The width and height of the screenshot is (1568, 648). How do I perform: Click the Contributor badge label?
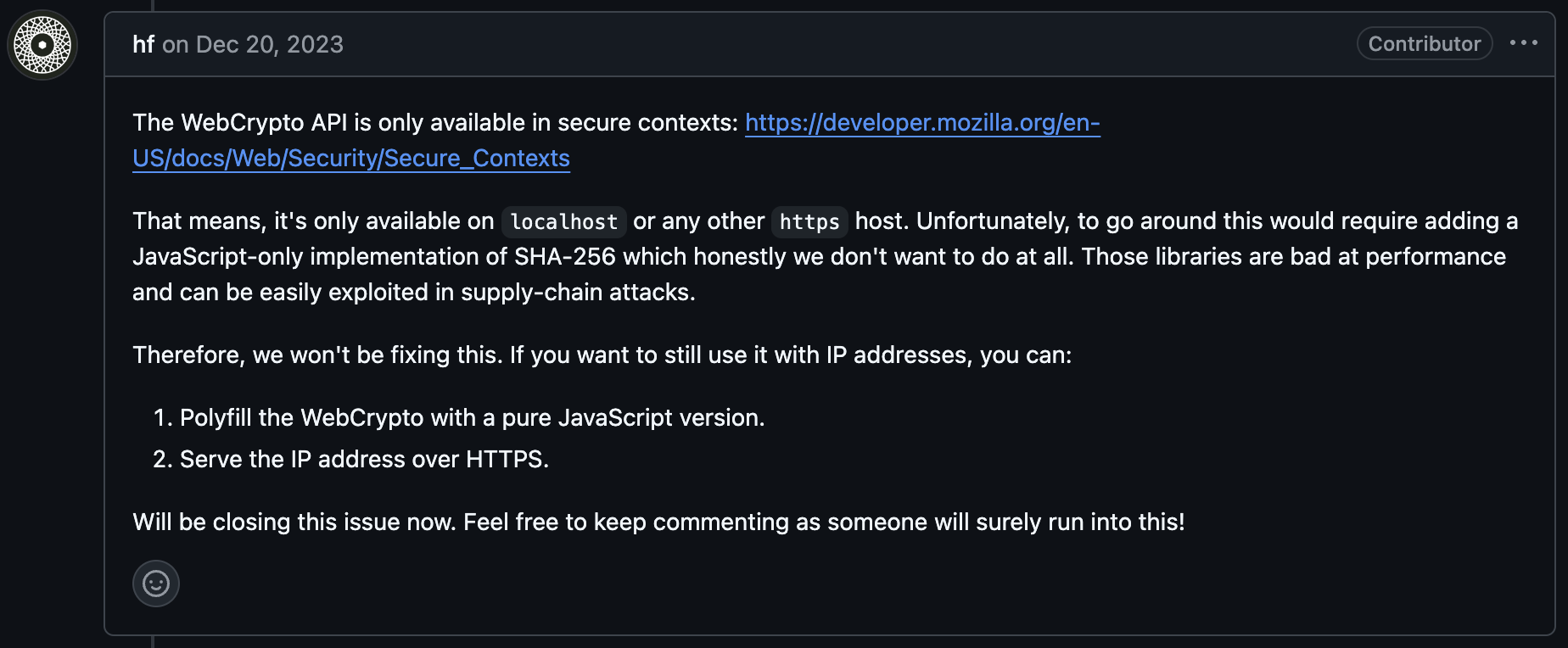point(1424,44)
